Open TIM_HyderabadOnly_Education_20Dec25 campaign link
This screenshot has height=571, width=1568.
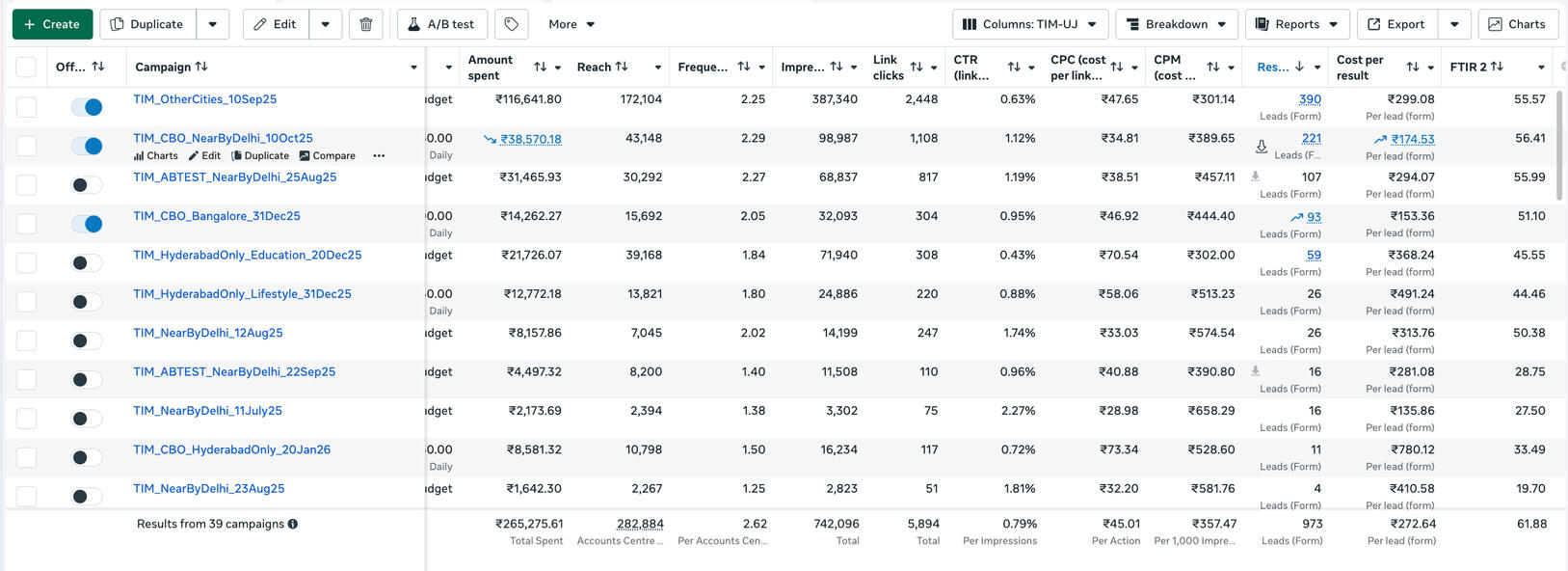click(247, 255)
